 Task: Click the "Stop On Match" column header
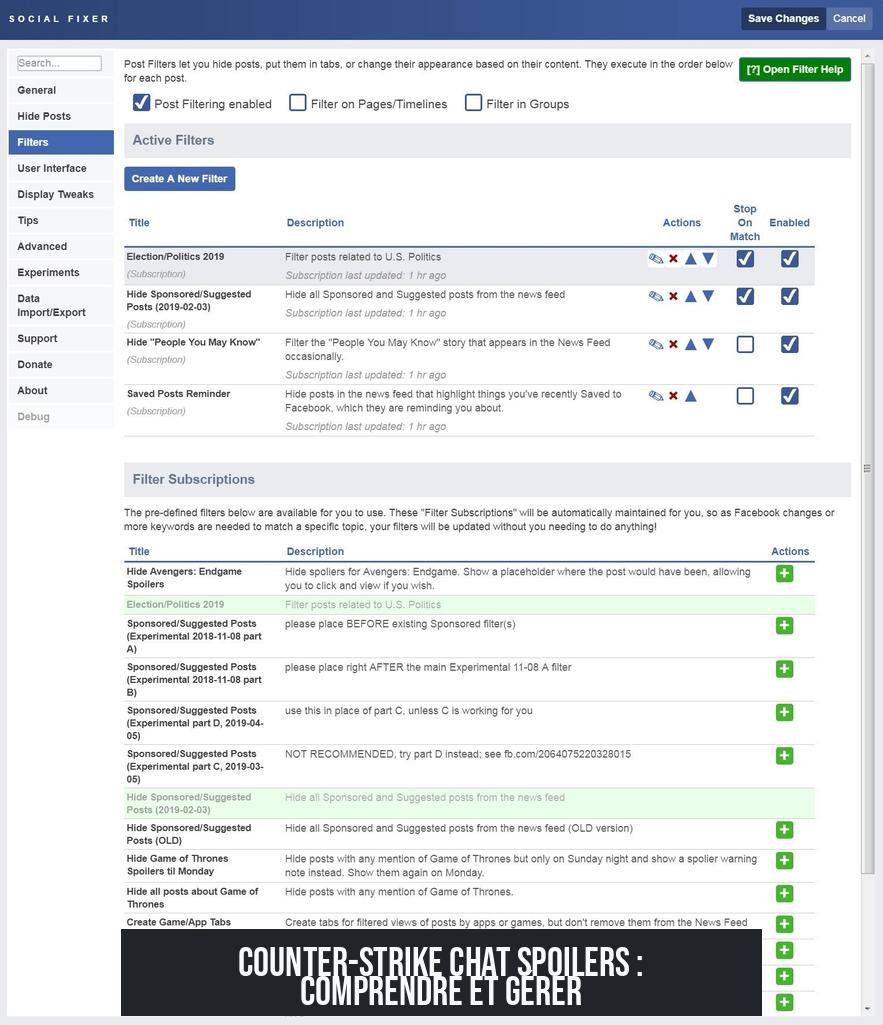point(745,223)
